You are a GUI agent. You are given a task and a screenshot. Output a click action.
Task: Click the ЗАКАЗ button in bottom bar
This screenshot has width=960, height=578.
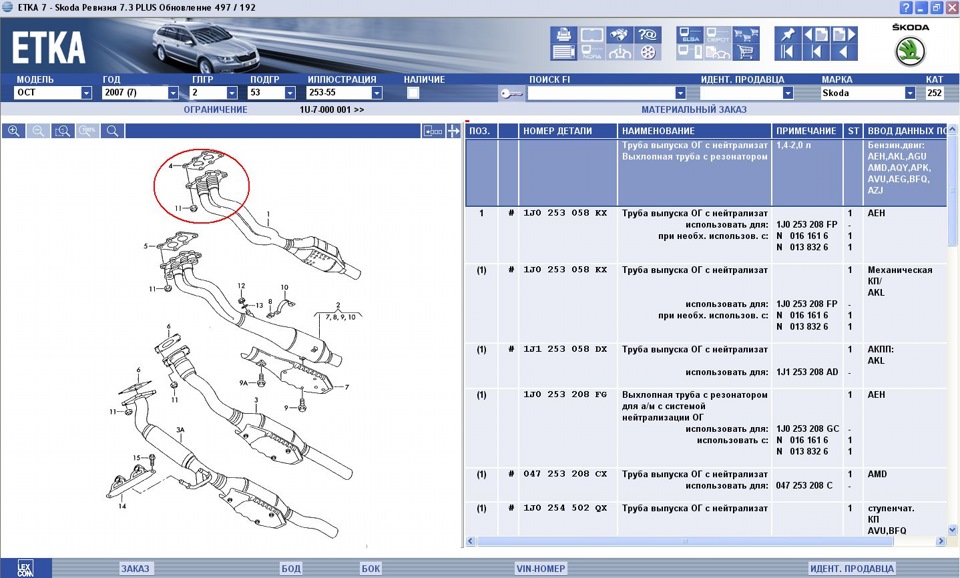pyautogui.click(x=135, y=568)
